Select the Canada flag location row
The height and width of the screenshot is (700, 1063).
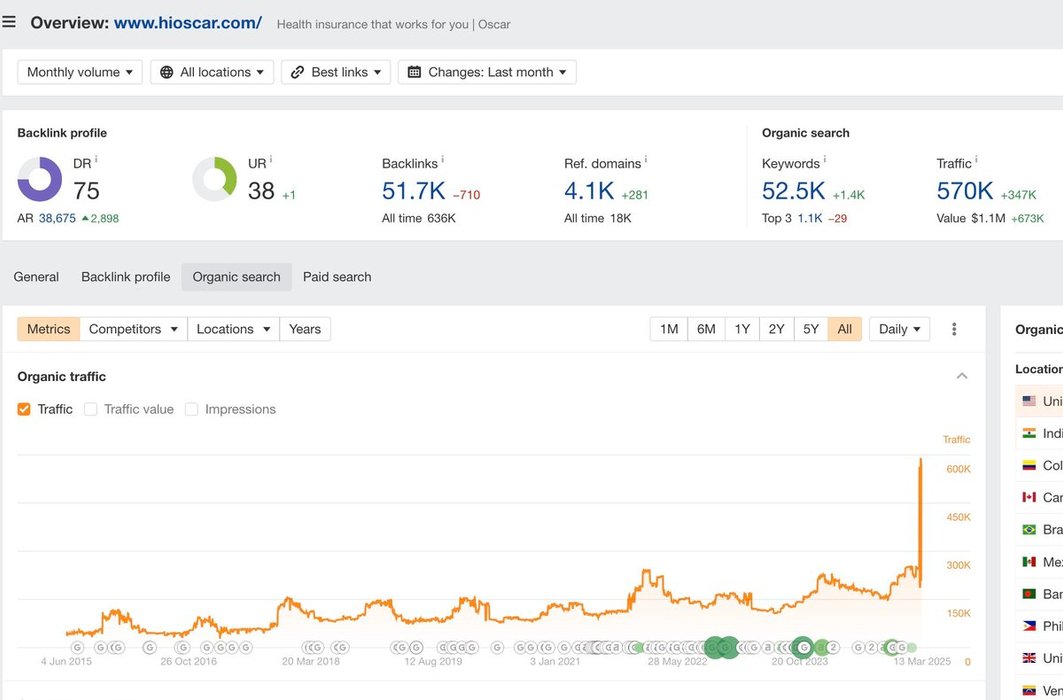point(1039,497)
